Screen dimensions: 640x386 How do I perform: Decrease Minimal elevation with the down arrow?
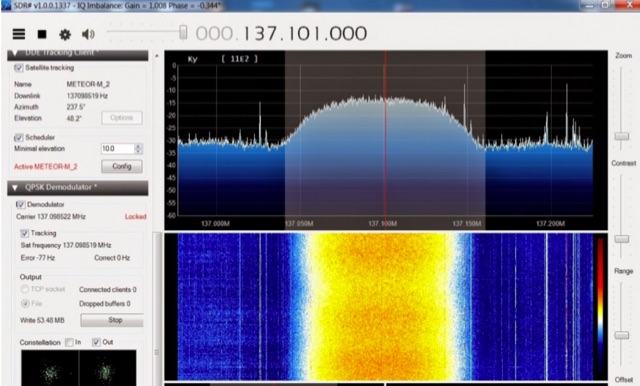pos(138,151)
